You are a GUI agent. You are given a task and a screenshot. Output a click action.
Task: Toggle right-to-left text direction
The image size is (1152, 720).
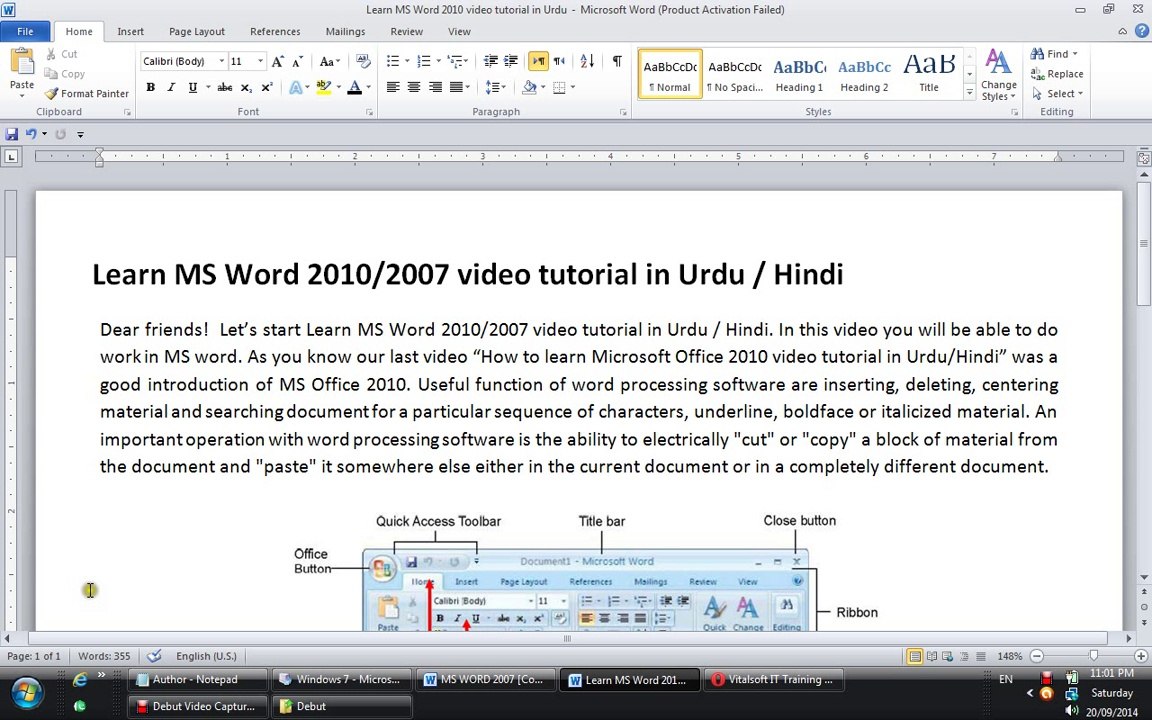point(559,61)
